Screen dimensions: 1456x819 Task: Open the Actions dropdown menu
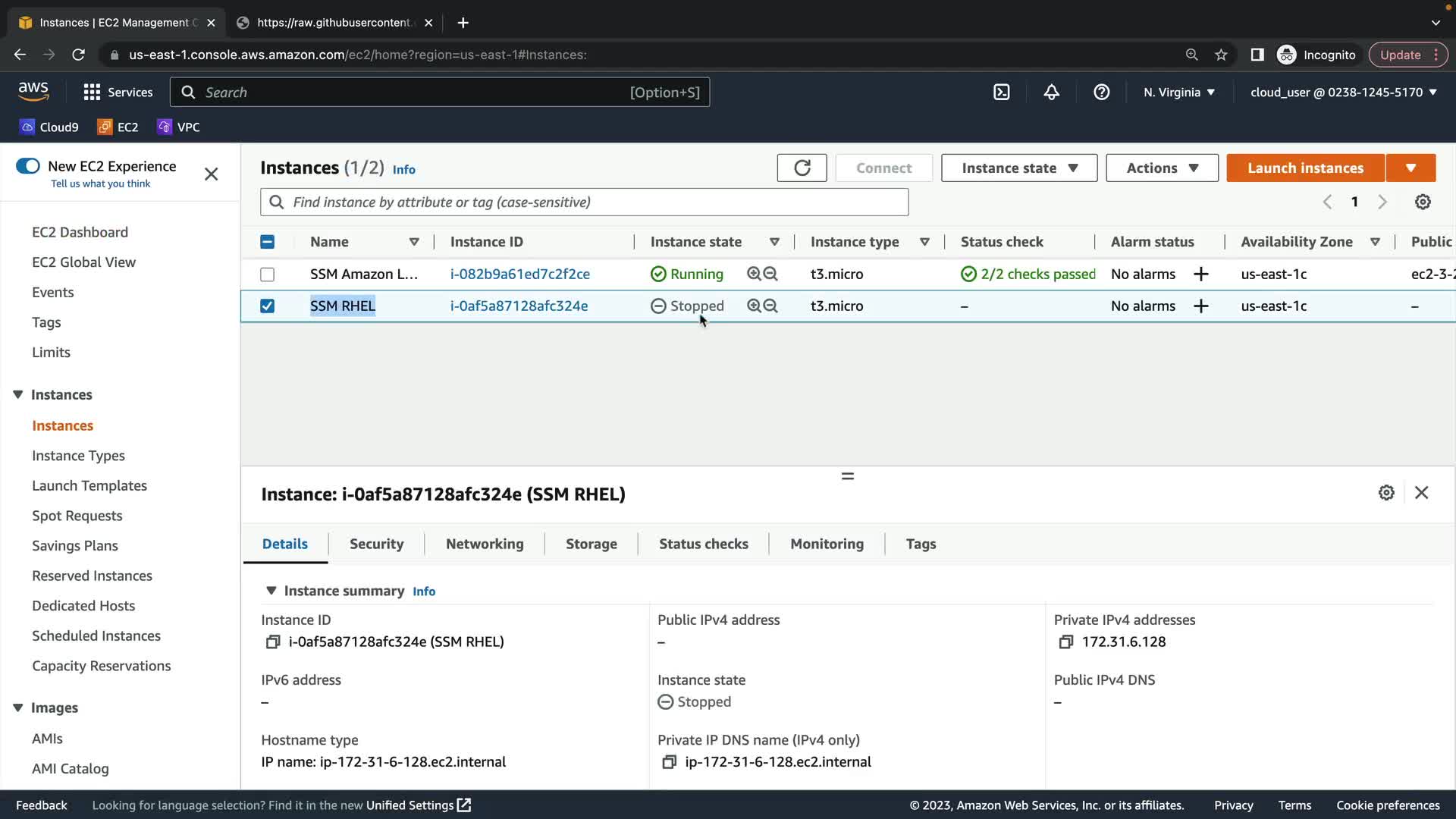pos(1161,168)
